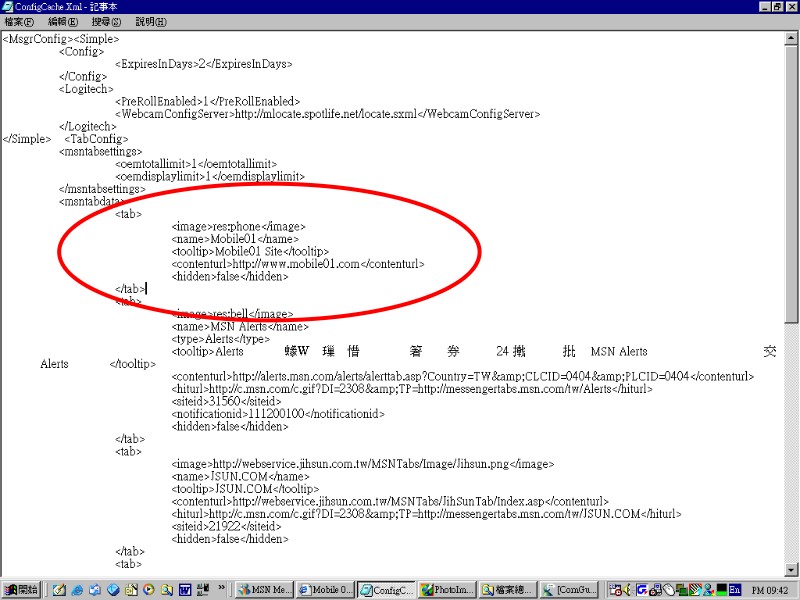Click the <TabConfig> tag text

pyautogui.click(x=96, y=139)
